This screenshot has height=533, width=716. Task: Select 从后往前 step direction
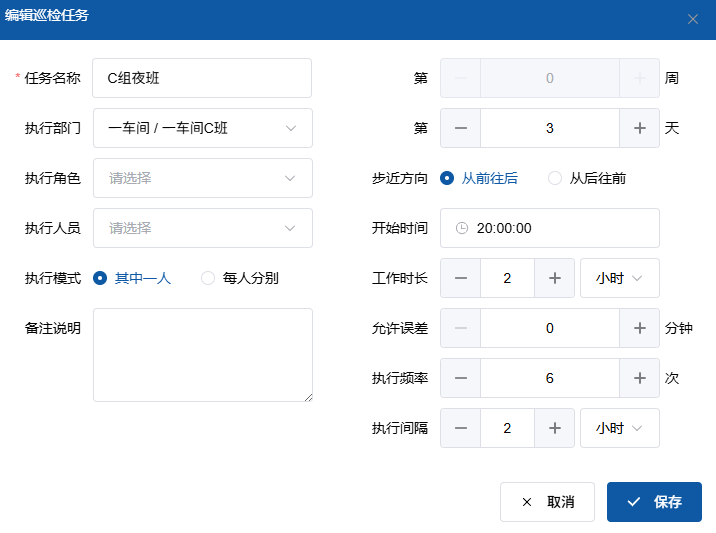[555, 178]
